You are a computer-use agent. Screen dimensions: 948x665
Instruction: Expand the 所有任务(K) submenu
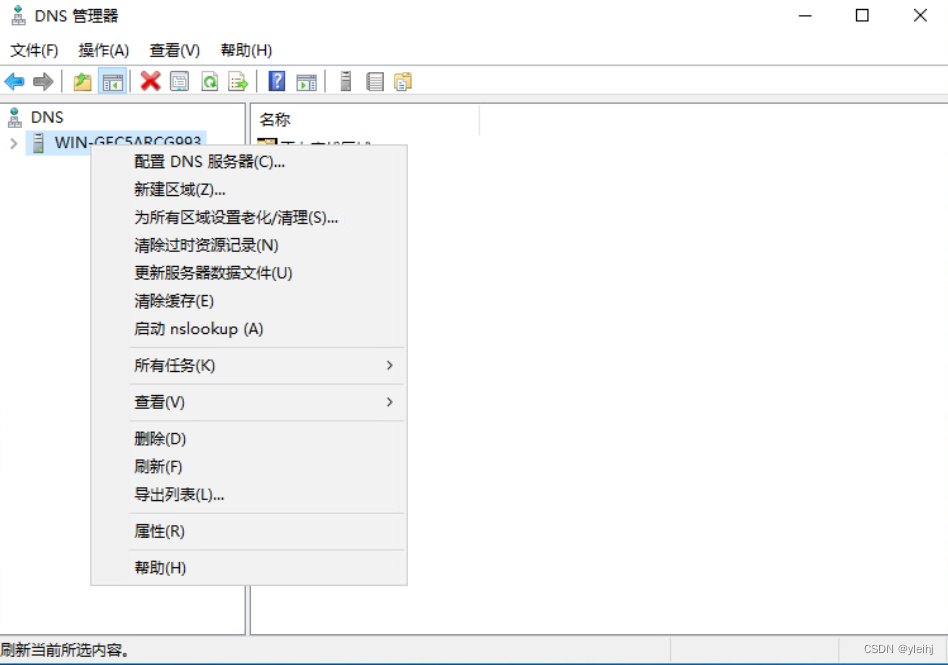pyautogui.click(x=249, y=366)
